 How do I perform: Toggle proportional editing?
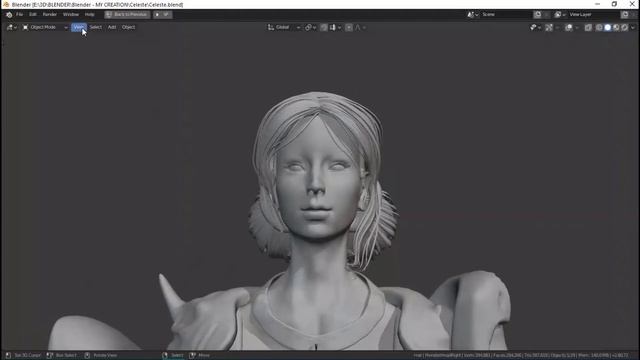click(x=349, y=27)
